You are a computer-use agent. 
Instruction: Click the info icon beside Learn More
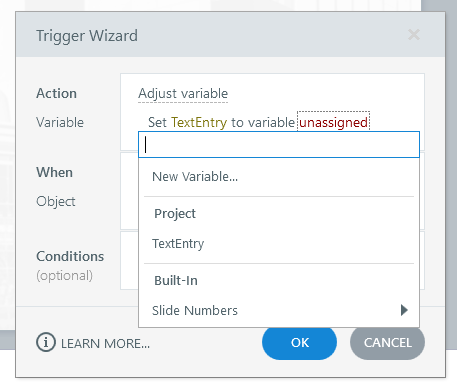pyautogui.click(x=46, y=342)
